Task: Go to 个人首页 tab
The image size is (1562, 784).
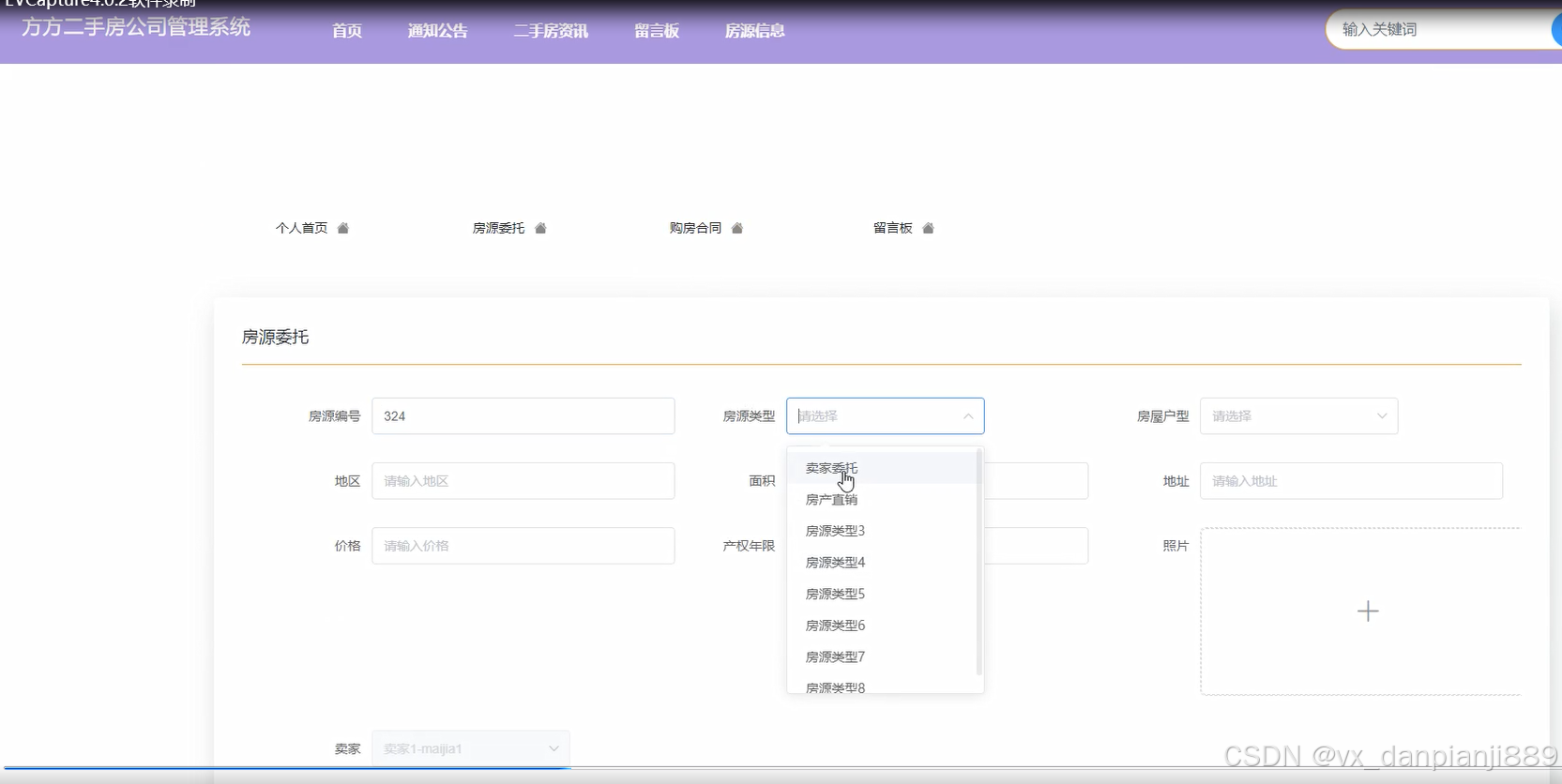Action: [302, 228]
